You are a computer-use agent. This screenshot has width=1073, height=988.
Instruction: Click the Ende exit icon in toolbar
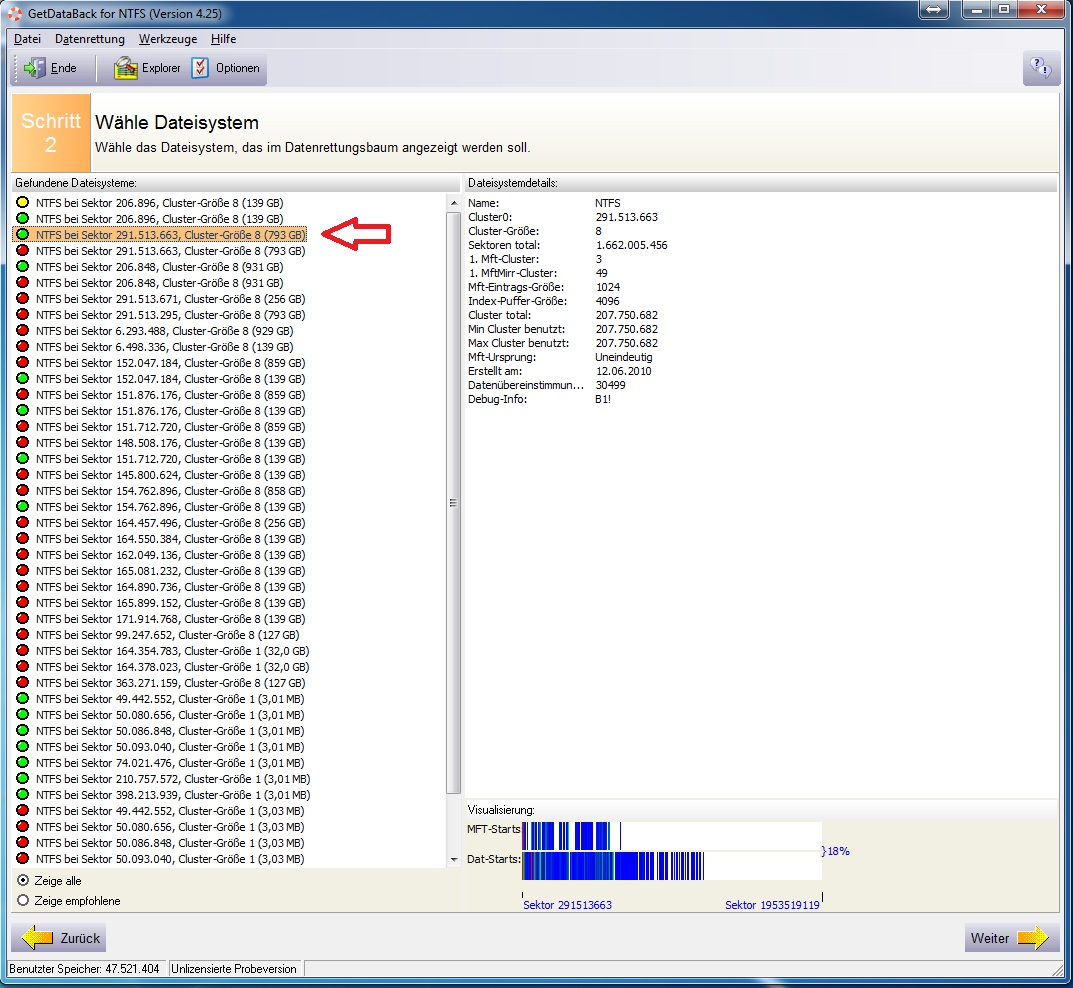[34, 68]
